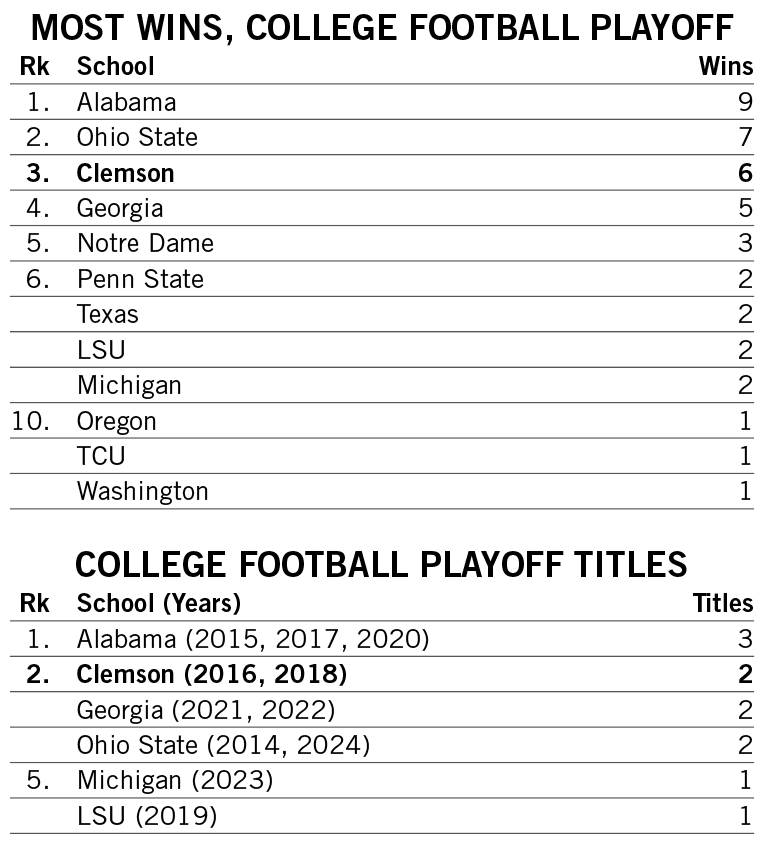Click the Michigan (2023) titles entry

point(175,780)
